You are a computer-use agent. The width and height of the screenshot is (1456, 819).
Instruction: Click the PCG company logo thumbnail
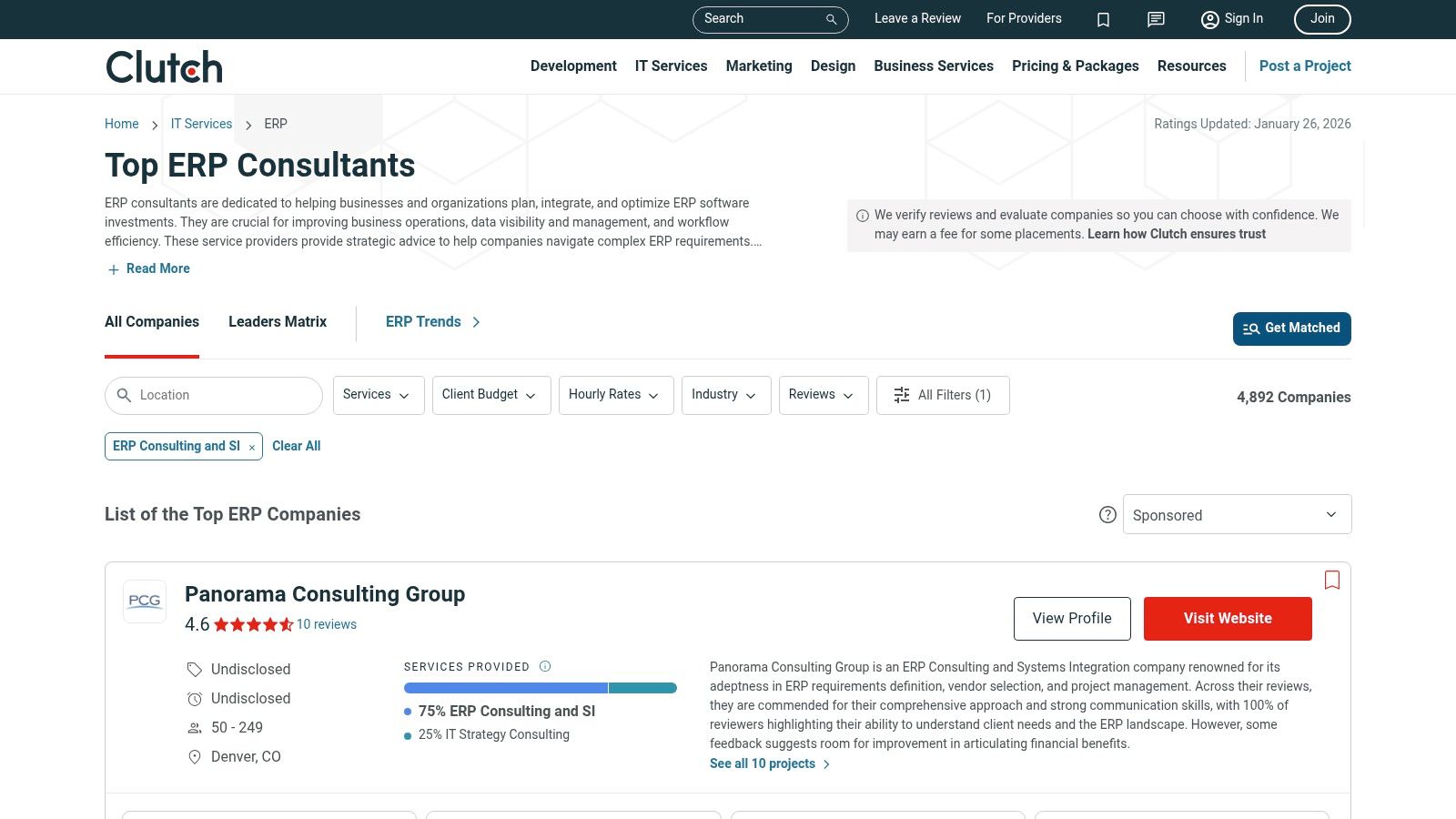[145, 602]
